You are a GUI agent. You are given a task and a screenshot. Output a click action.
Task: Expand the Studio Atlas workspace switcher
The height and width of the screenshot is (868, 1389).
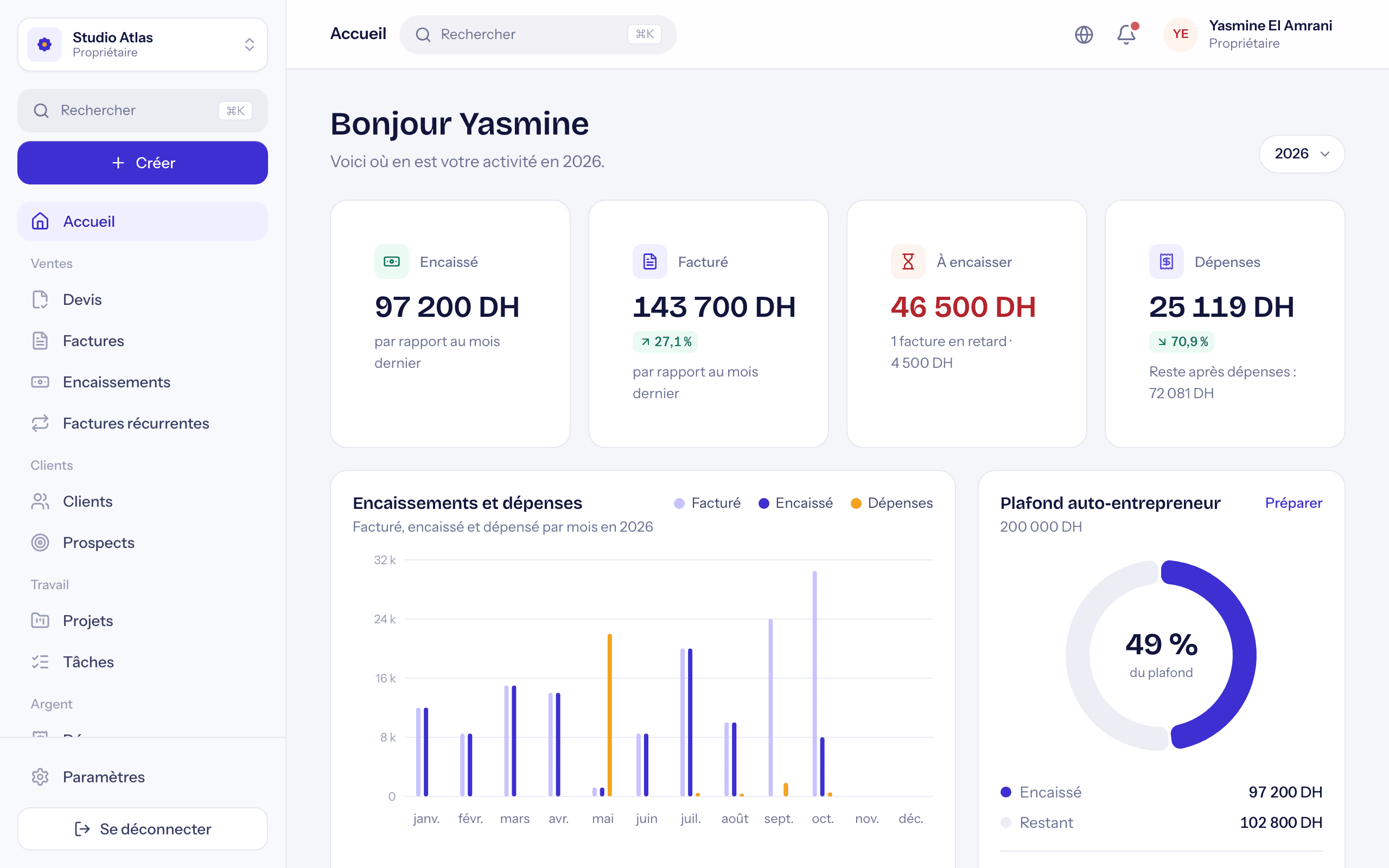click(142, 44)
